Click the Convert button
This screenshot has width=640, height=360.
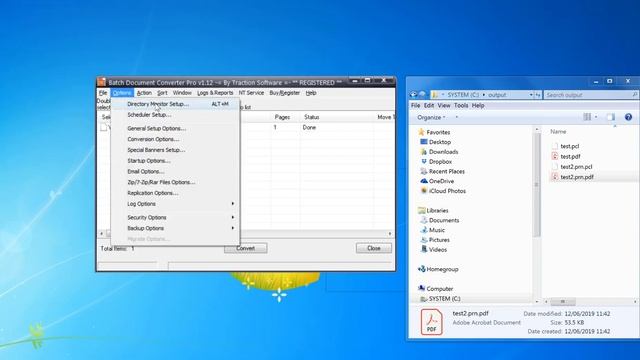[246, 248]
